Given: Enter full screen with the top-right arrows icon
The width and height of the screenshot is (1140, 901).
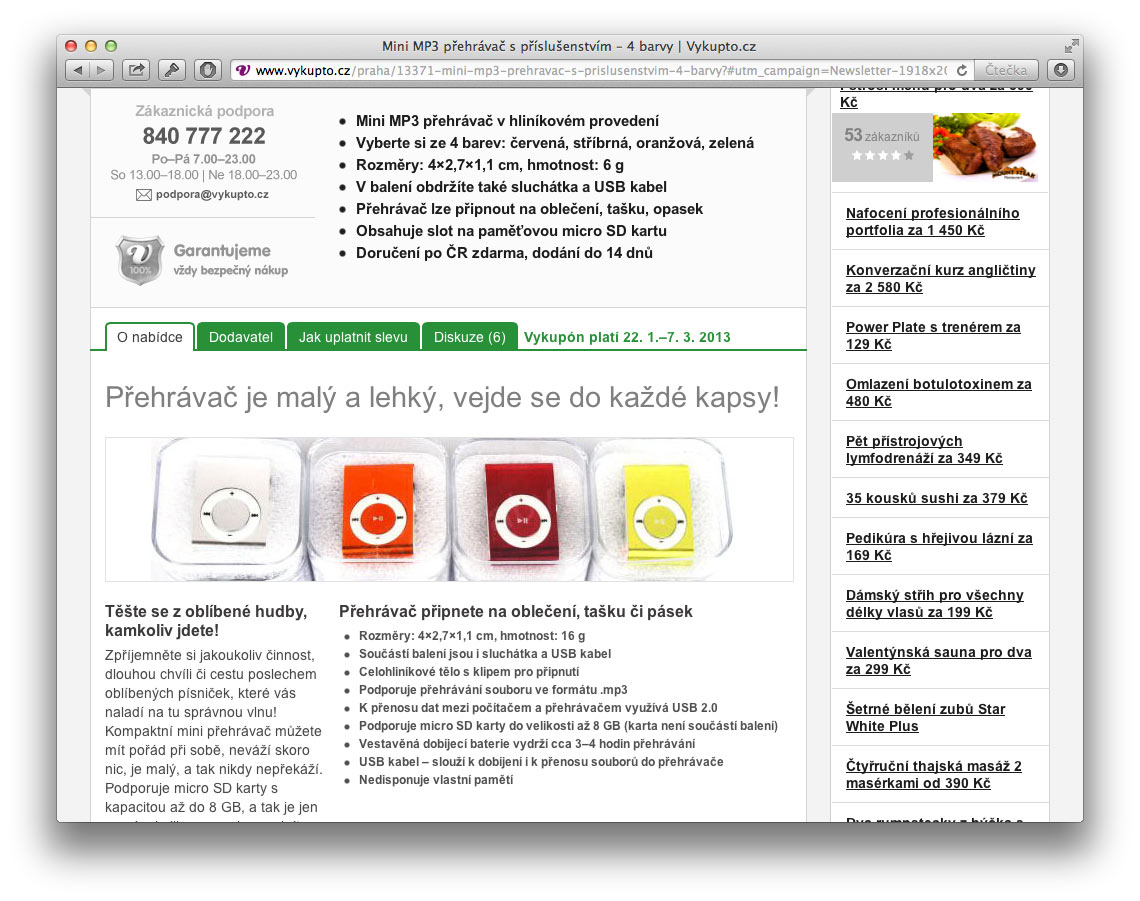Looking at the screenshot, I should [1071, 46].
